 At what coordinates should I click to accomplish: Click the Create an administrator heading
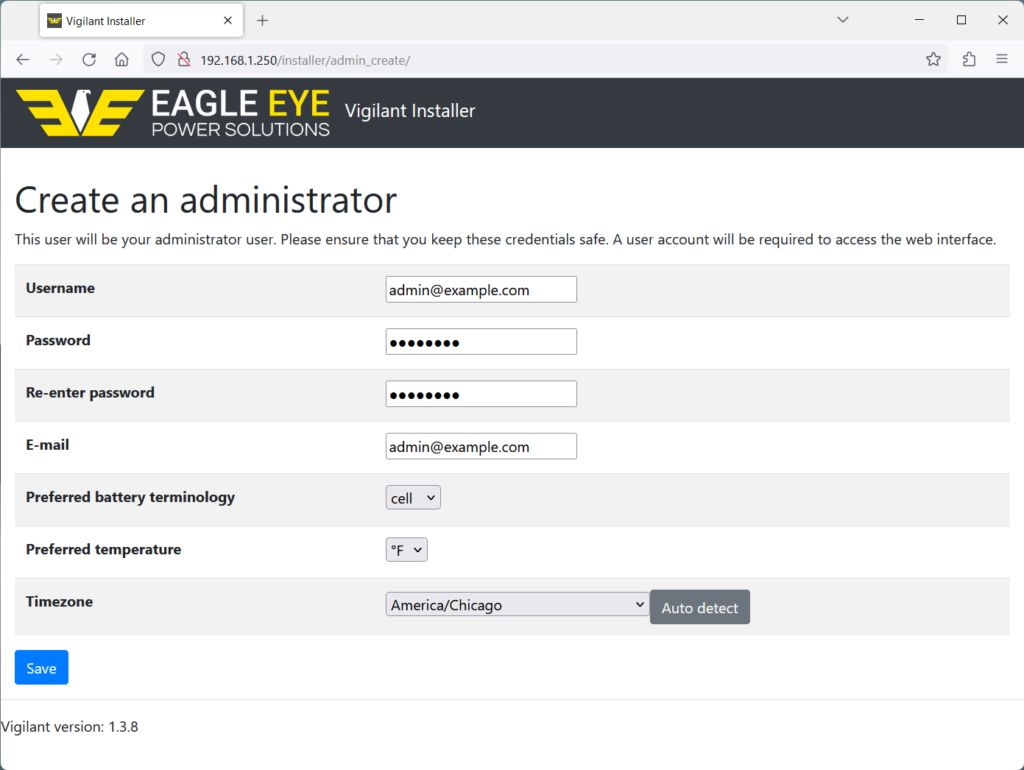[206, 199]
